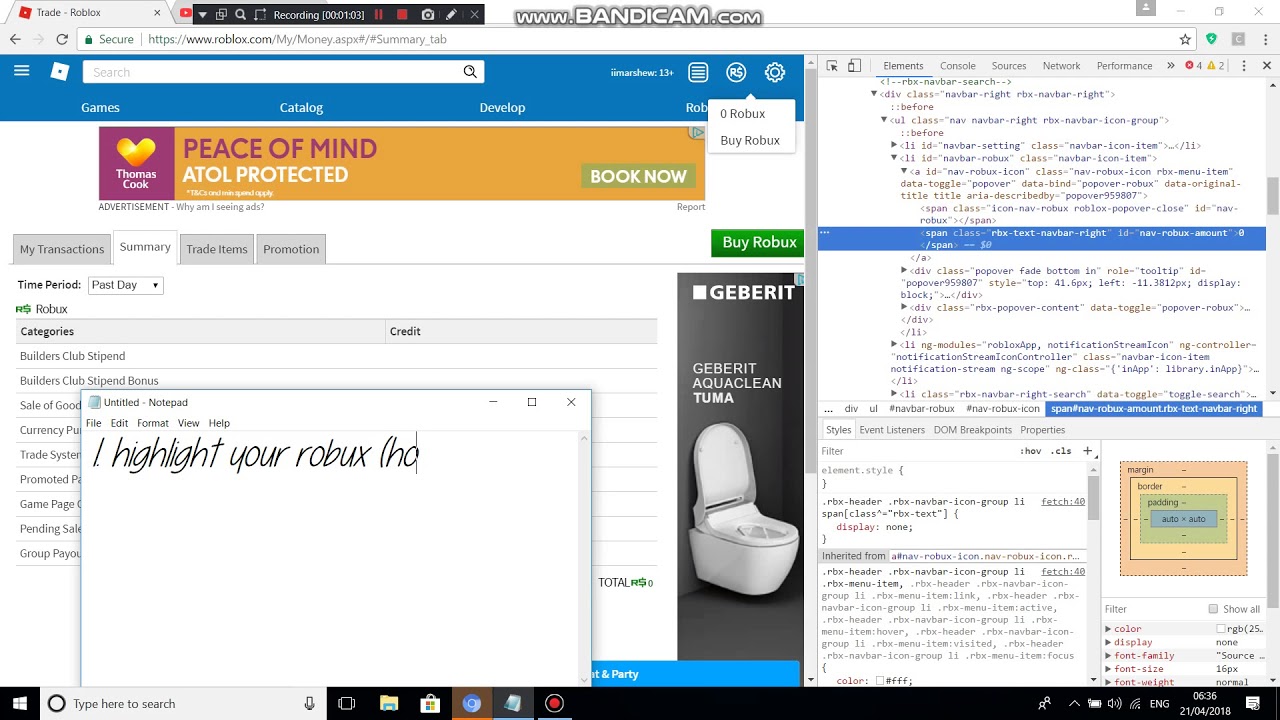Image resolution: width=1280 pixels, height=720 pixels.
Task: Toggle the Show all checkbox in Computed pane
Action: click(x=1213, y=609)
